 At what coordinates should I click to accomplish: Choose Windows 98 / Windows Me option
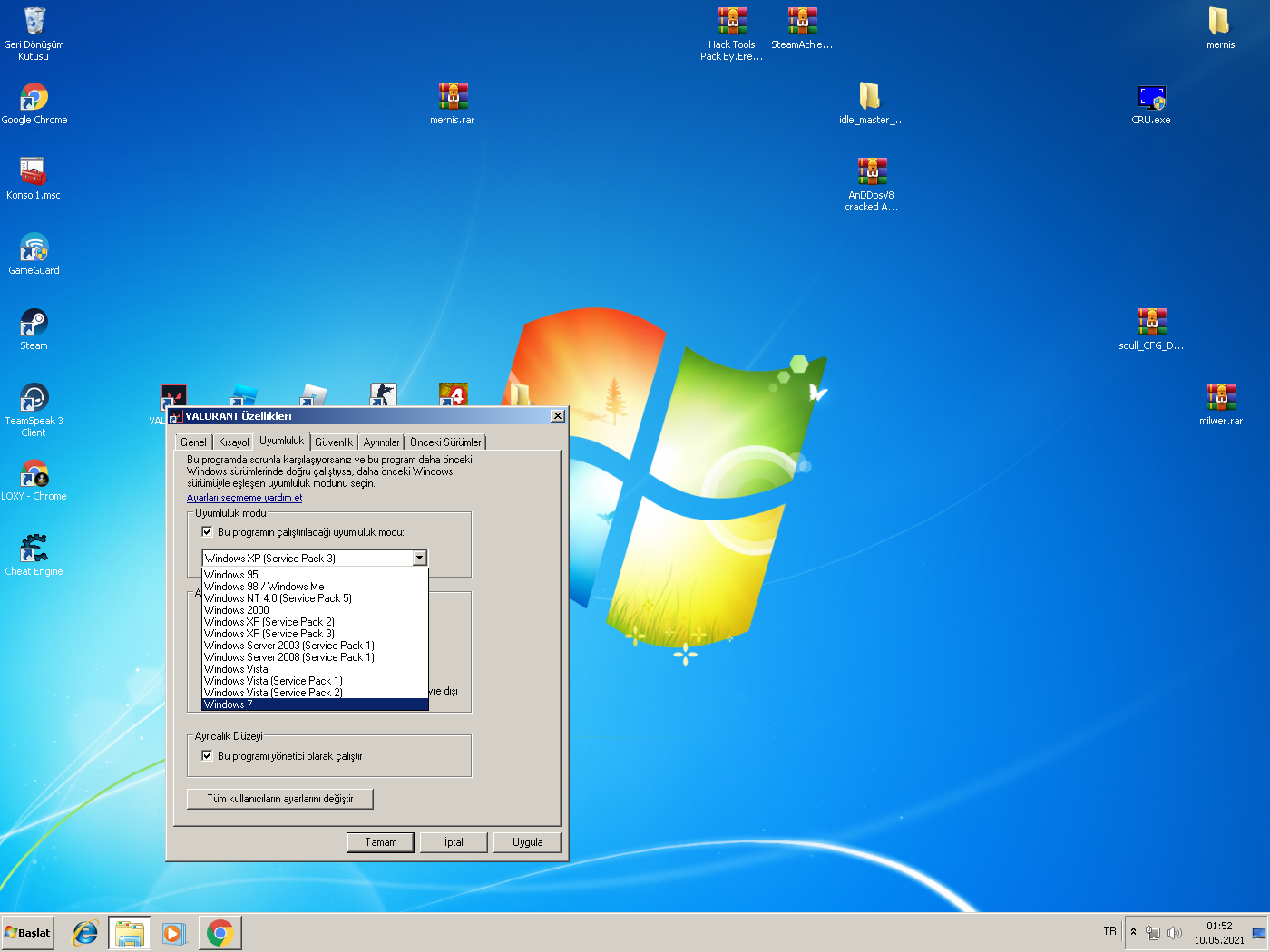click(314, 587)
